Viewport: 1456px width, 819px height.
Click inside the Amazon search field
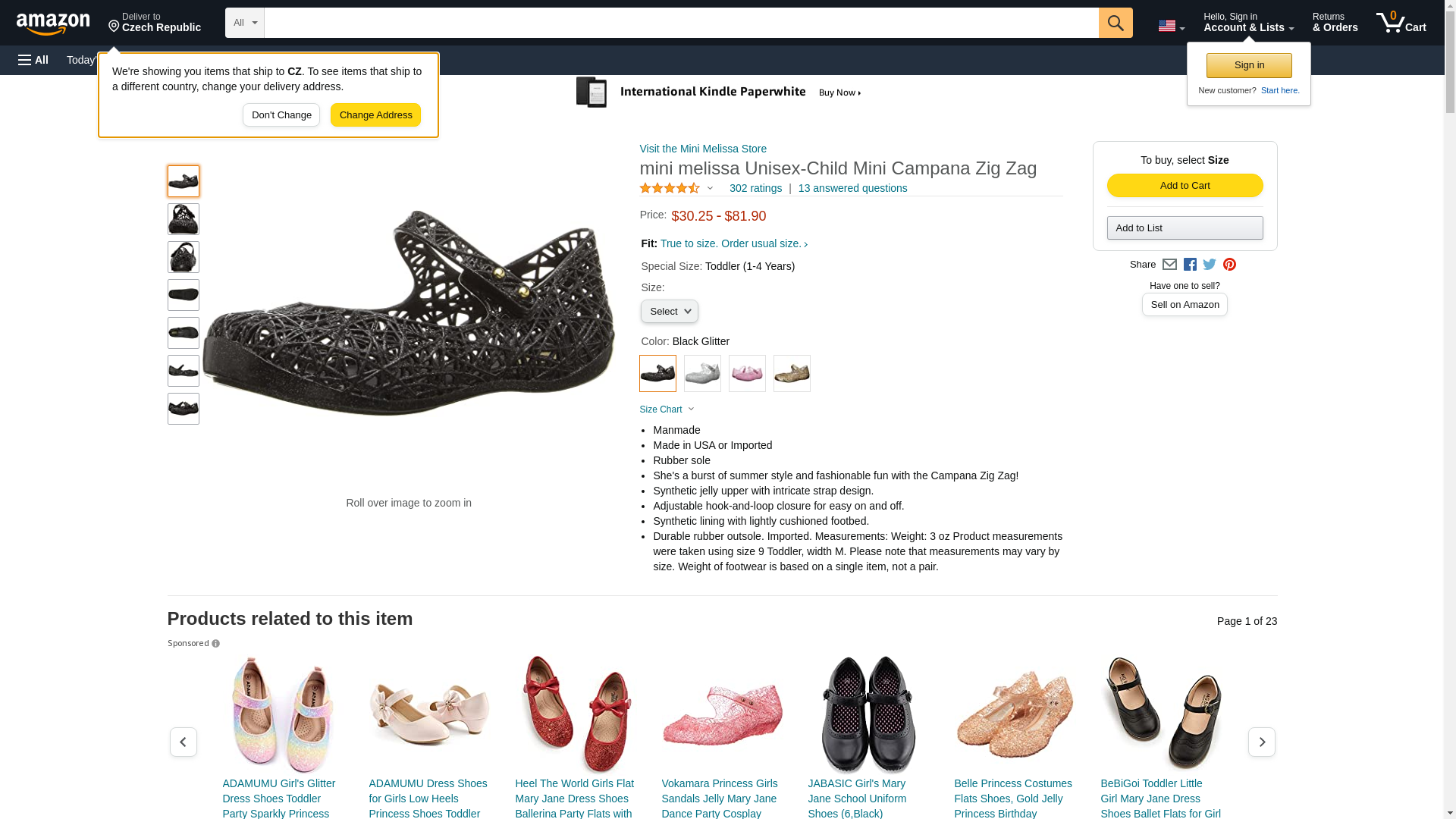coord(681,23)
